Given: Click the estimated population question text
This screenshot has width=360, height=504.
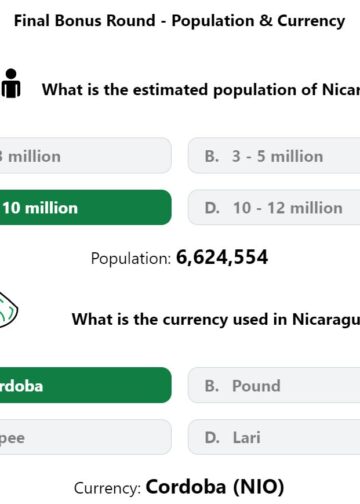Looking at the screenshot, I should (201, 90).
